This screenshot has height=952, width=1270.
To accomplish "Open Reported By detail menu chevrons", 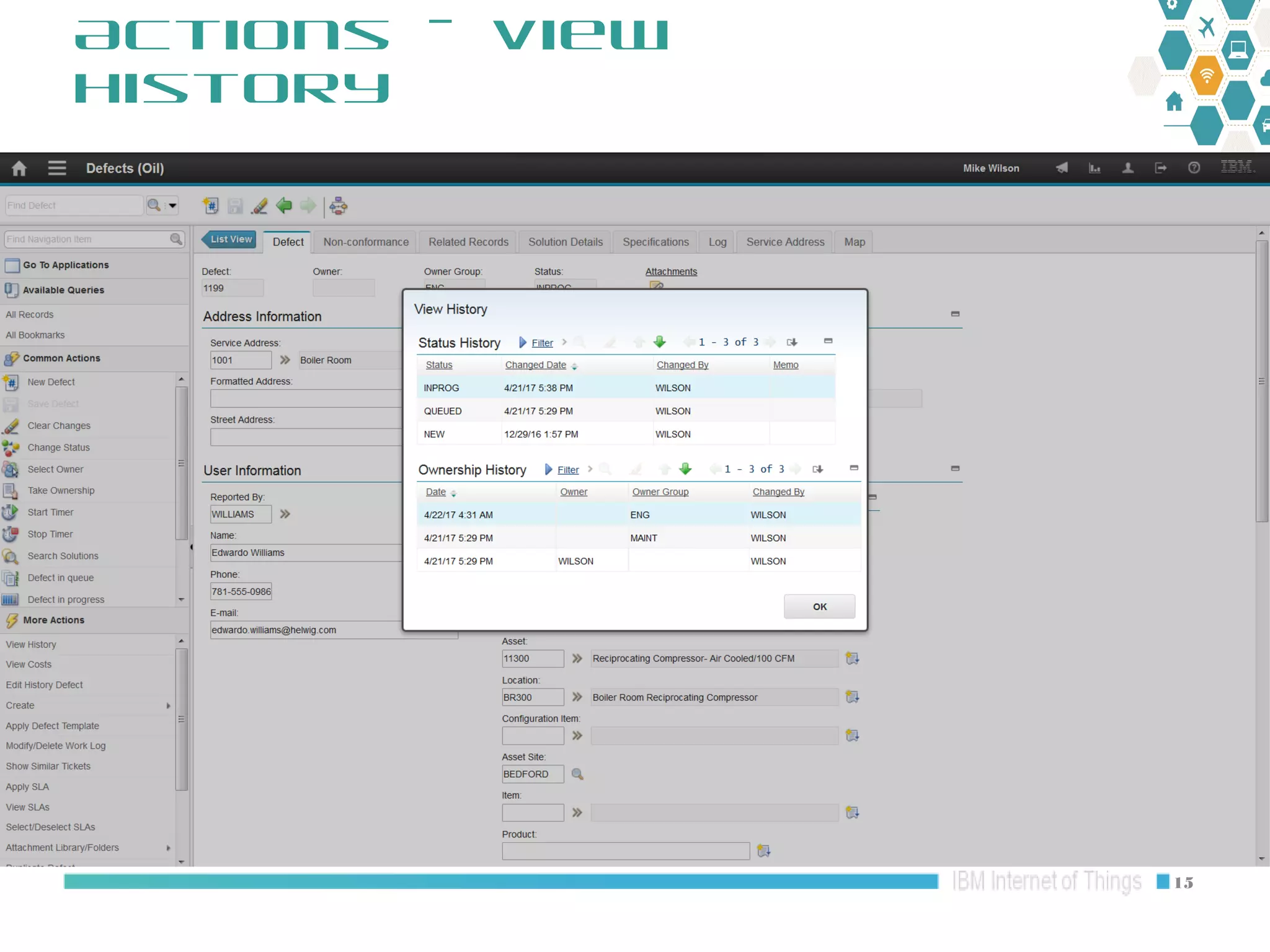I will [285, 514].
